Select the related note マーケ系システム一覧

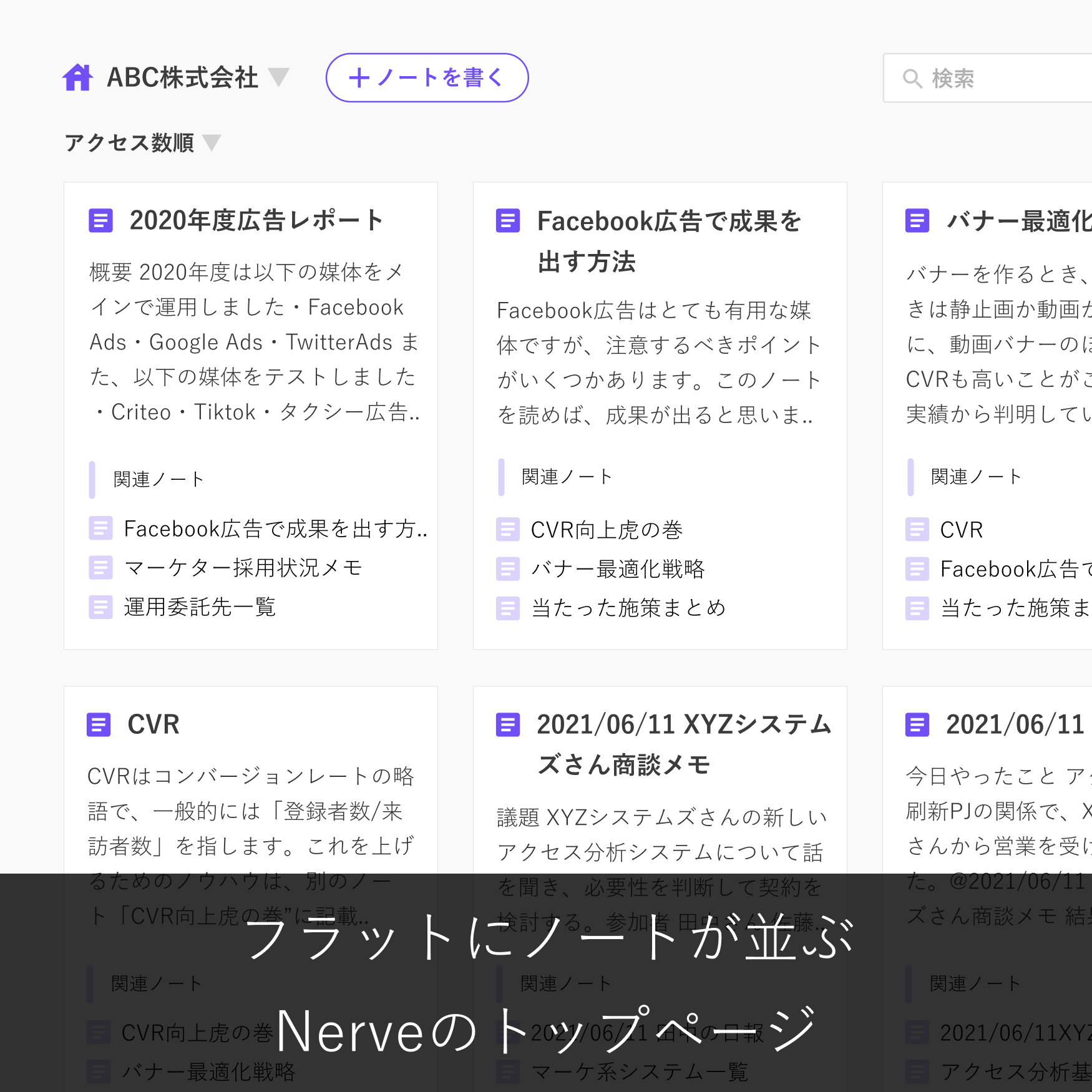click(641, 1071)
